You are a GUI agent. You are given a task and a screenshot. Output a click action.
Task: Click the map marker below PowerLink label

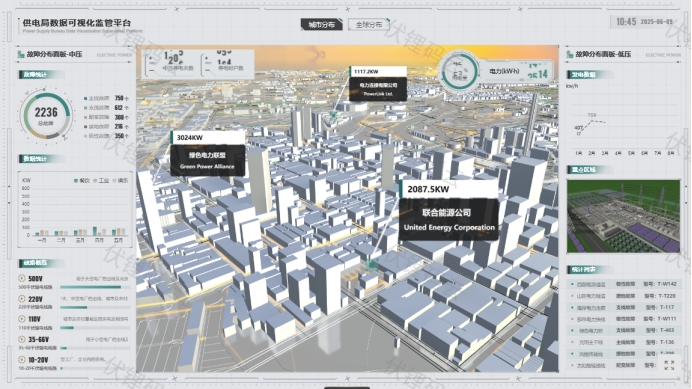(333, 115)
